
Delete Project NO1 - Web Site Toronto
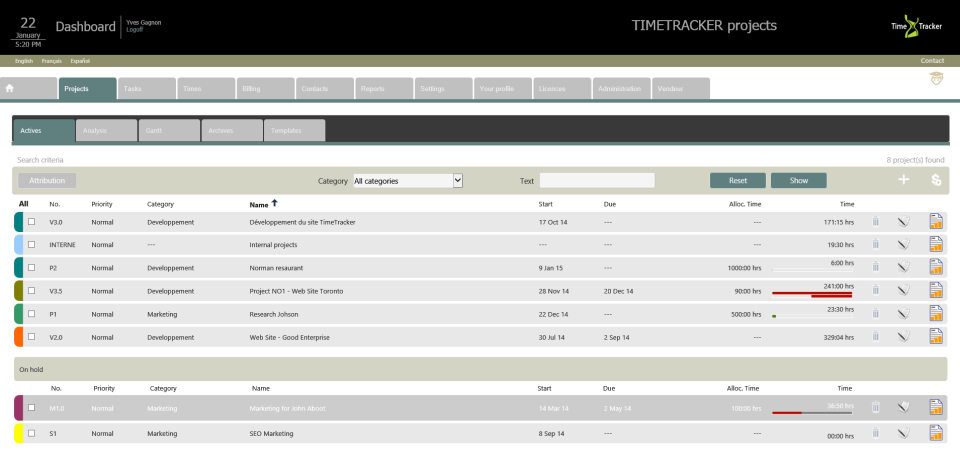click(x=876, y=290)
